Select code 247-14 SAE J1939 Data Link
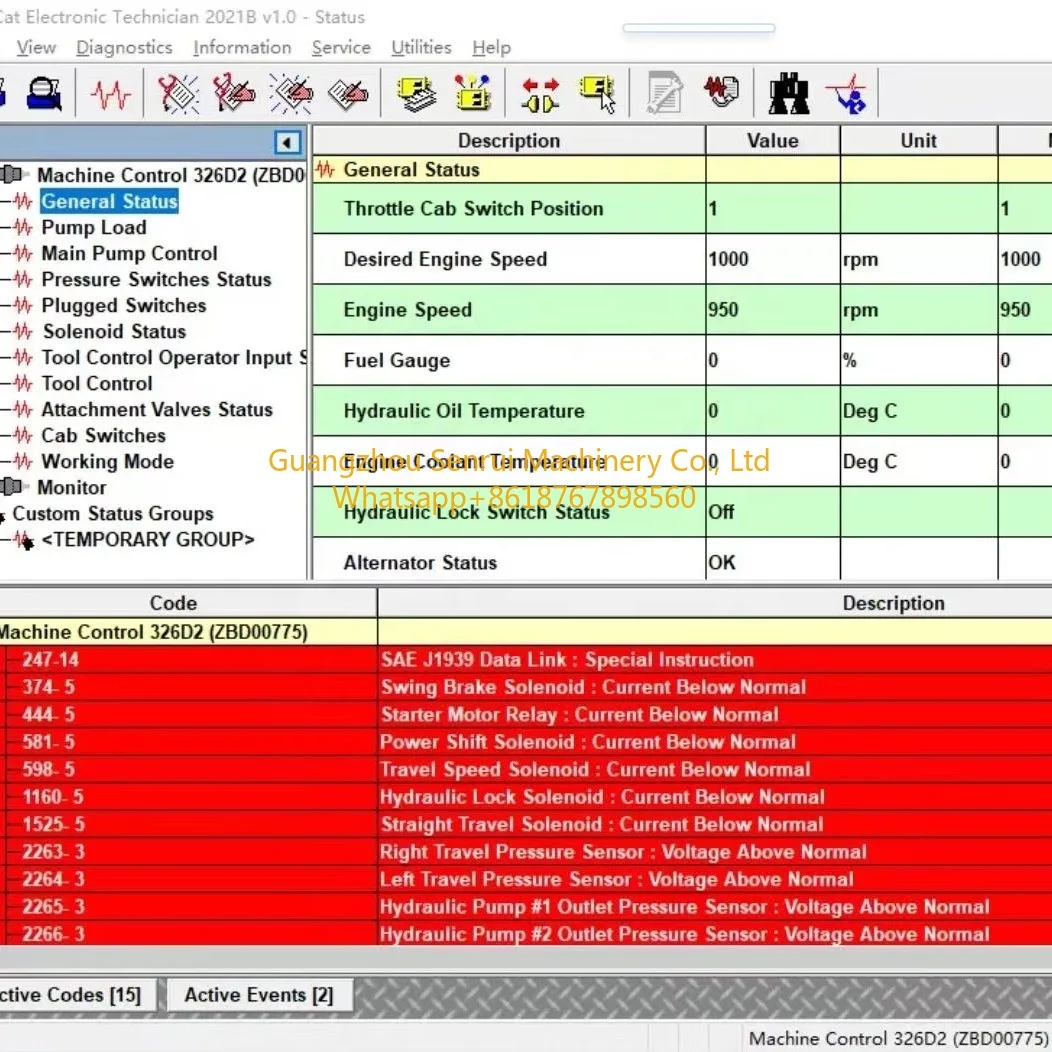Screen dimensions: 1052x1052 [526, 660]
